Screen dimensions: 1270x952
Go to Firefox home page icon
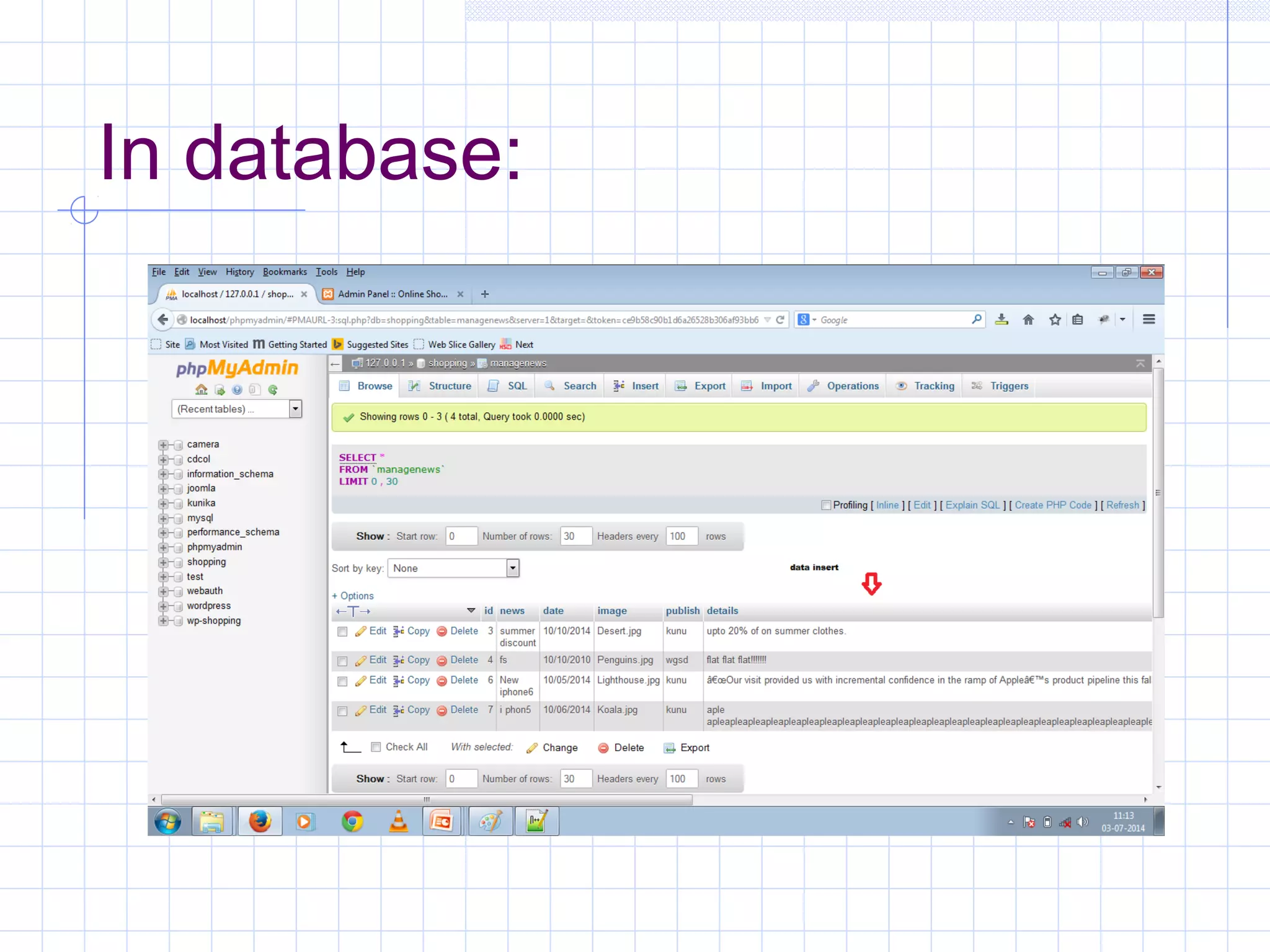point(1028,319)
